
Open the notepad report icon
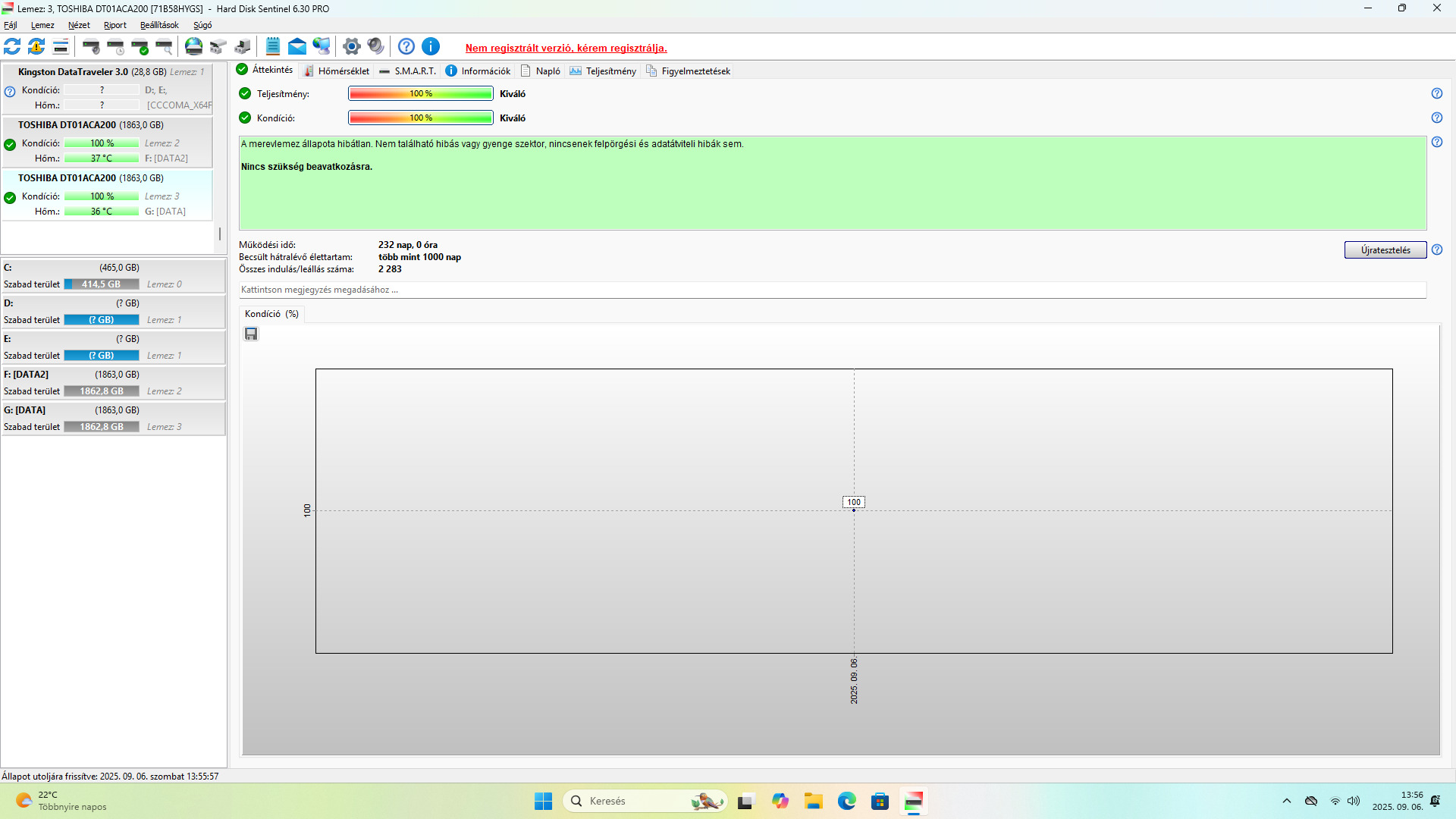[x=273, y=47]
